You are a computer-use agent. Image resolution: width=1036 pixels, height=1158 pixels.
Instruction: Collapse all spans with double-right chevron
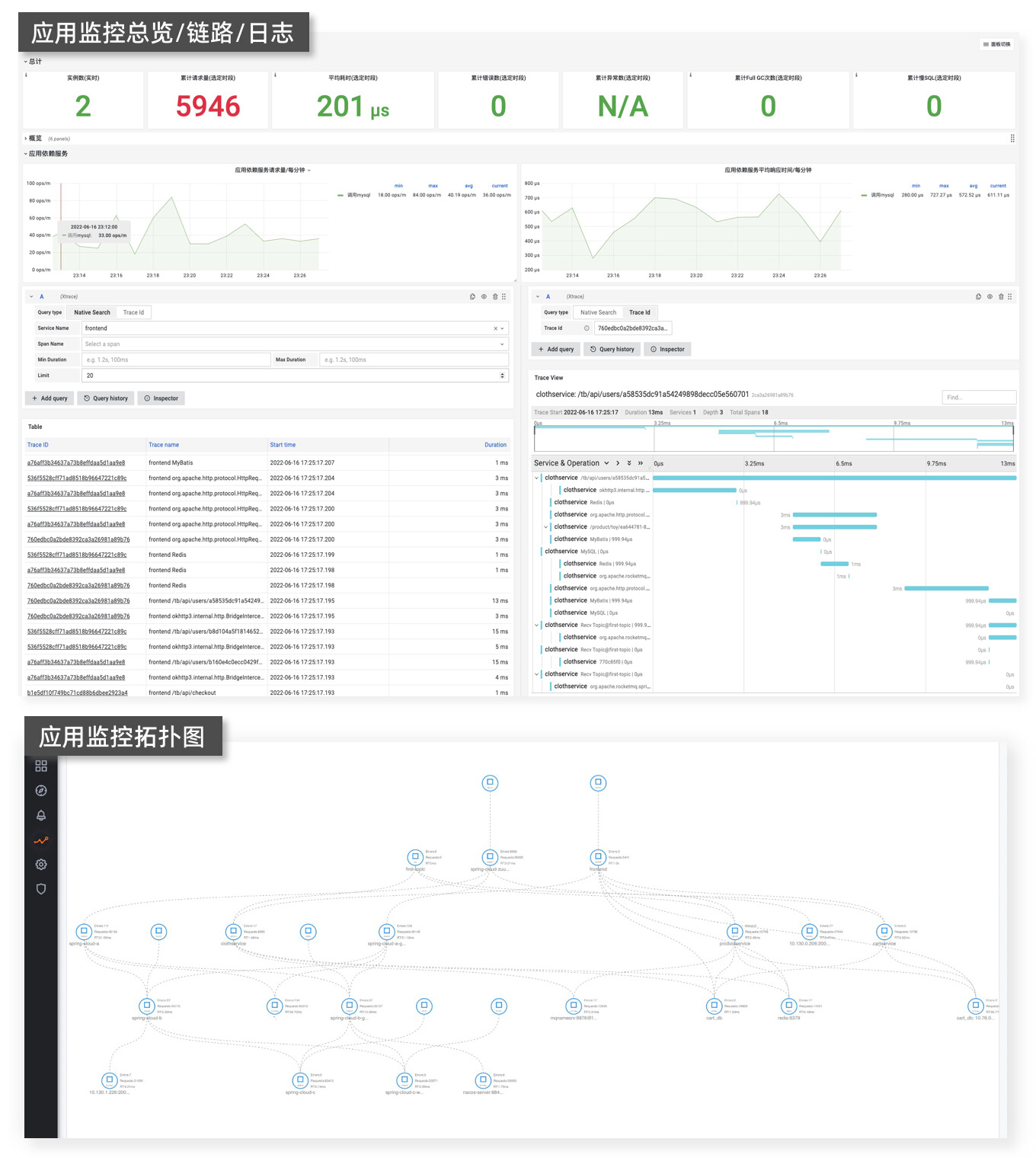click(641, 463)
